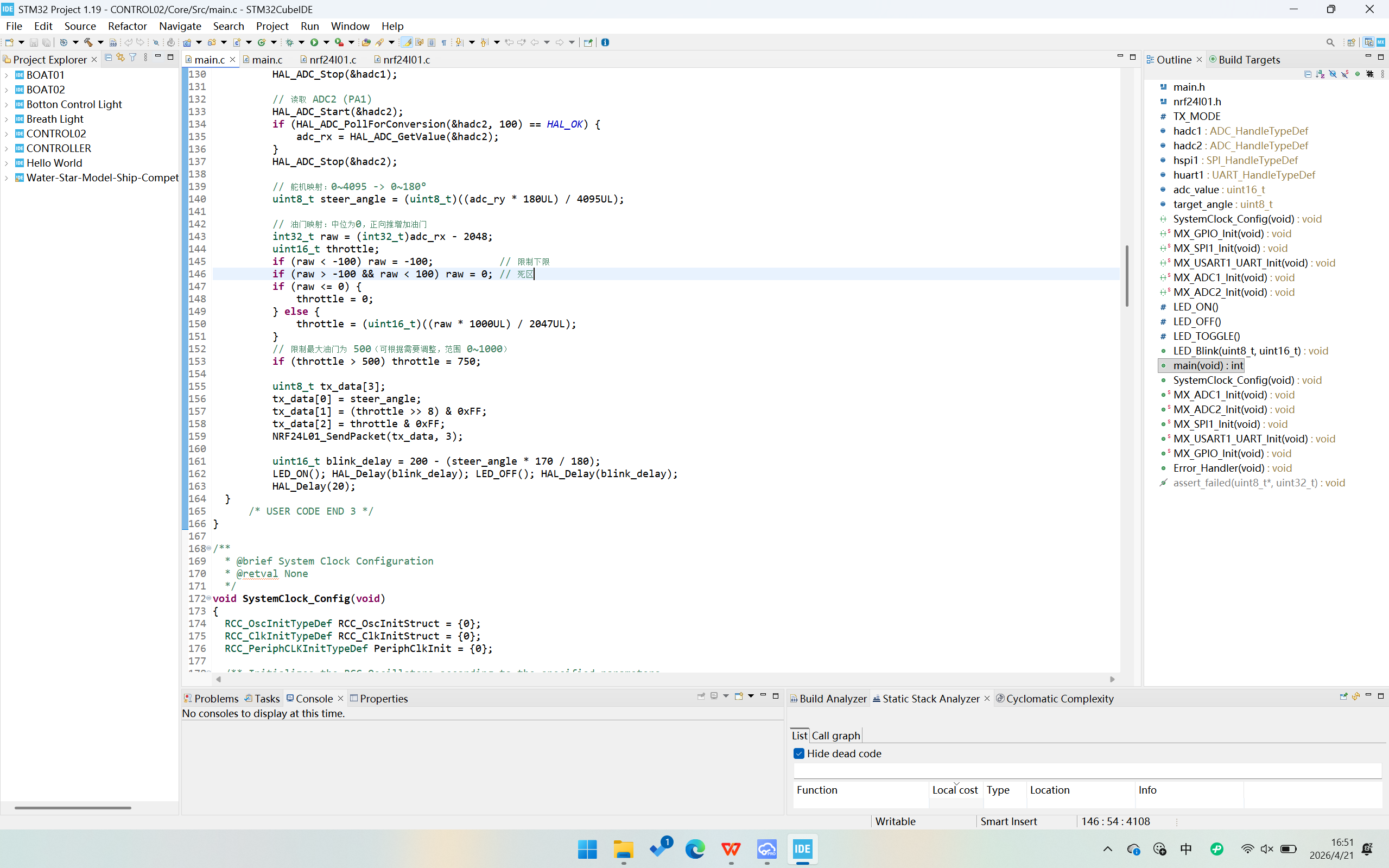Switch to the MX Device Configuration perspective

coord(1380,42)
